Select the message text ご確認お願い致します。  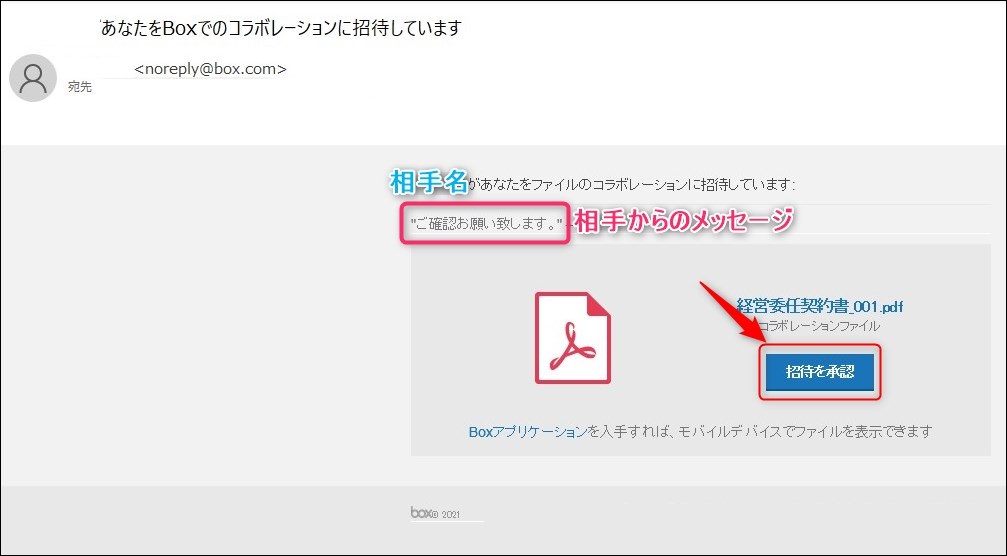[486, 223]
